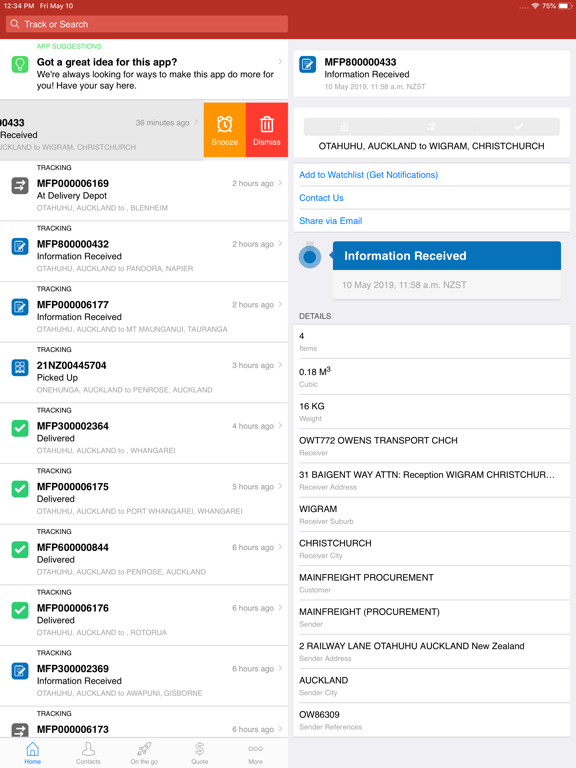Tap 'OW86309' sender references row
This screenshot has width=576, height=768.
(432, 720)
